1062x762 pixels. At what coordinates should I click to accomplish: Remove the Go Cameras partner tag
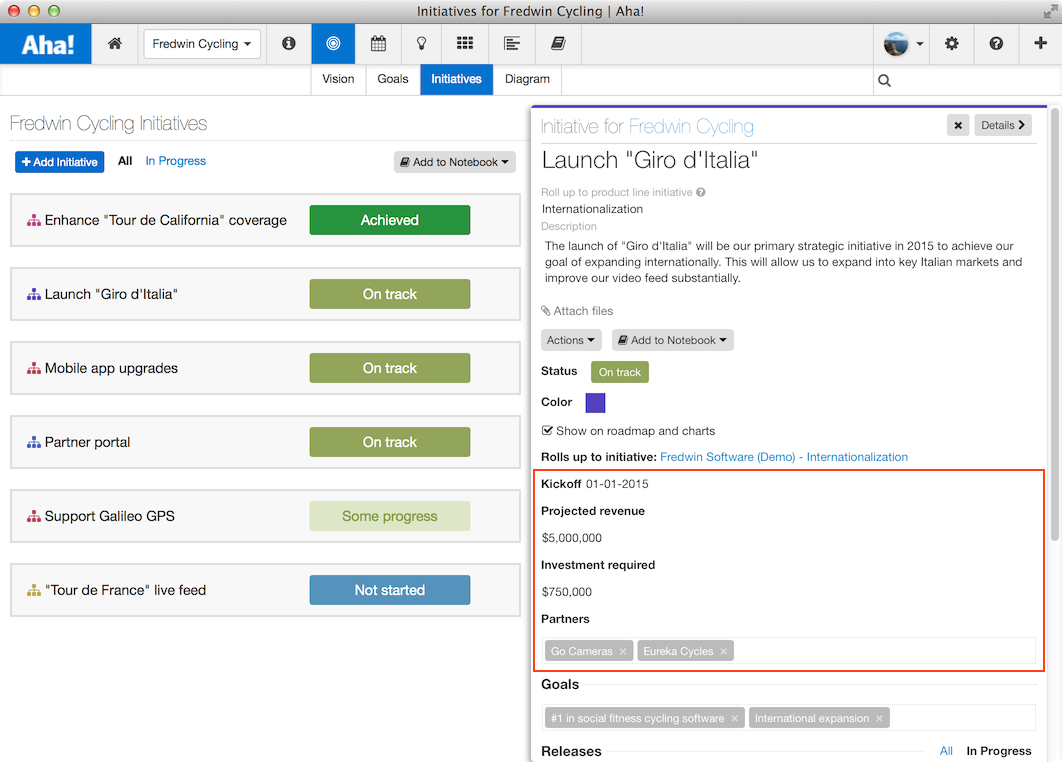622,652
